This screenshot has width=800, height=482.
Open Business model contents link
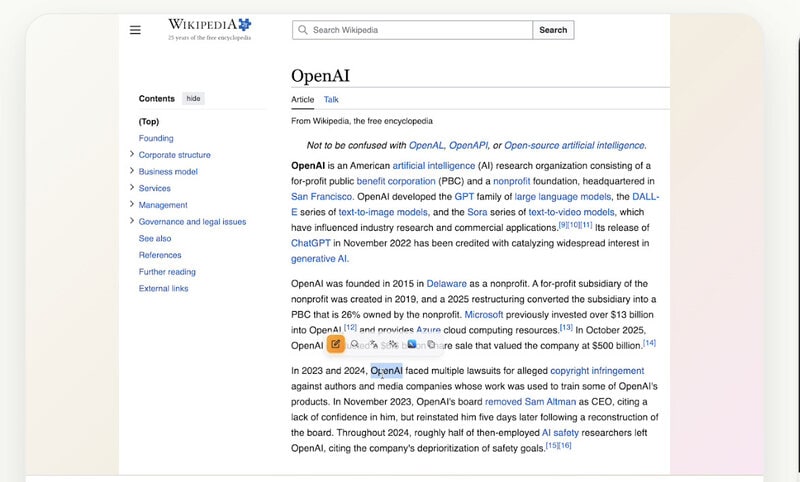tap(168, 172)
